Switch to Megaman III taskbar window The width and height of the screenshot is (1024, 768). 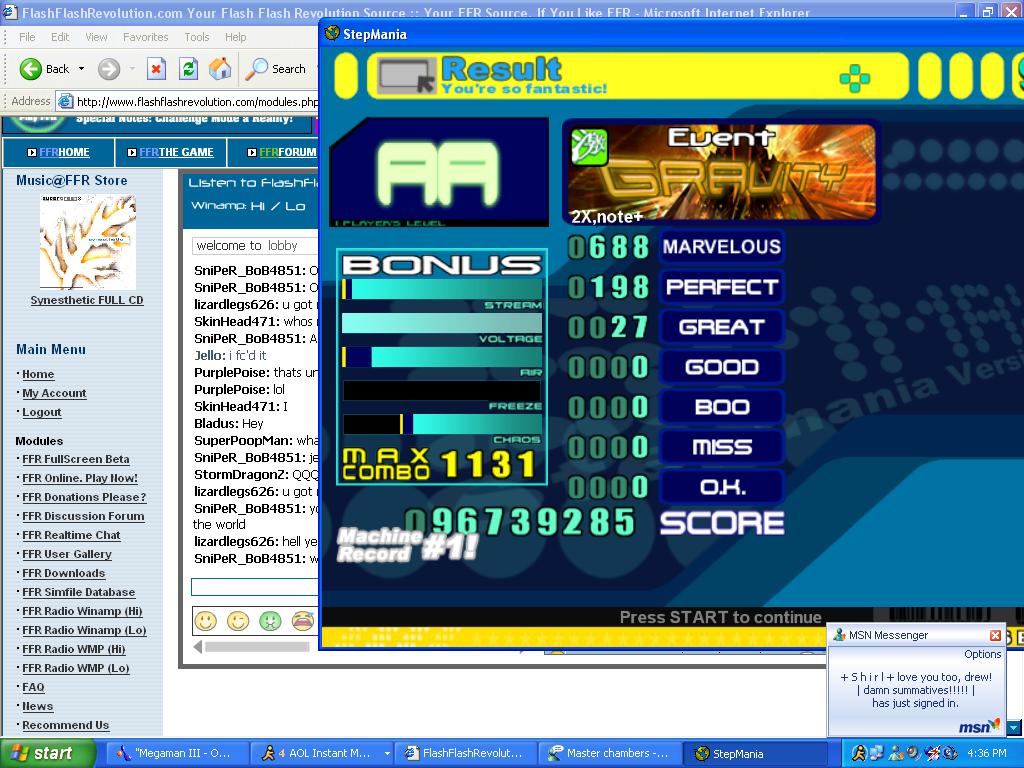coord(177,753)
